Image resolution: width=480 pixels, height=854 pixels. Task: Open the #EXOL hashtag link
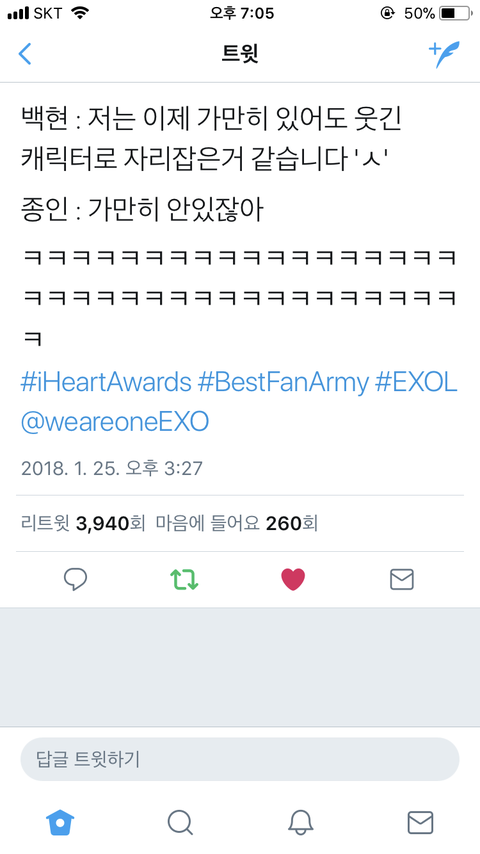click(416, 383)
